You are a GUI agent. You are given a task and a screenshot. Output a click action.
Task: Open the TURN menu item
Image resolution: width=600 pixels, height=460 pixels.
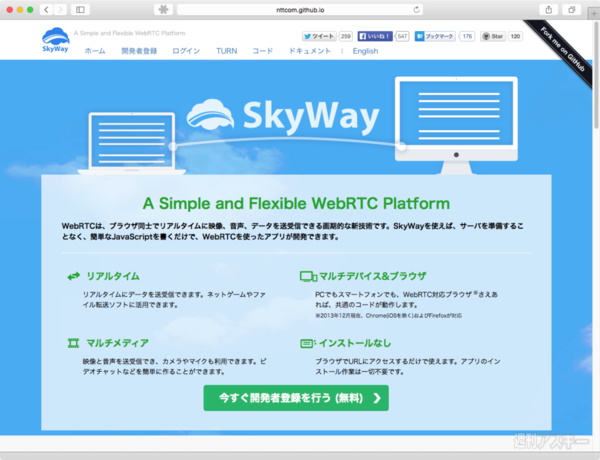(227, 51)
